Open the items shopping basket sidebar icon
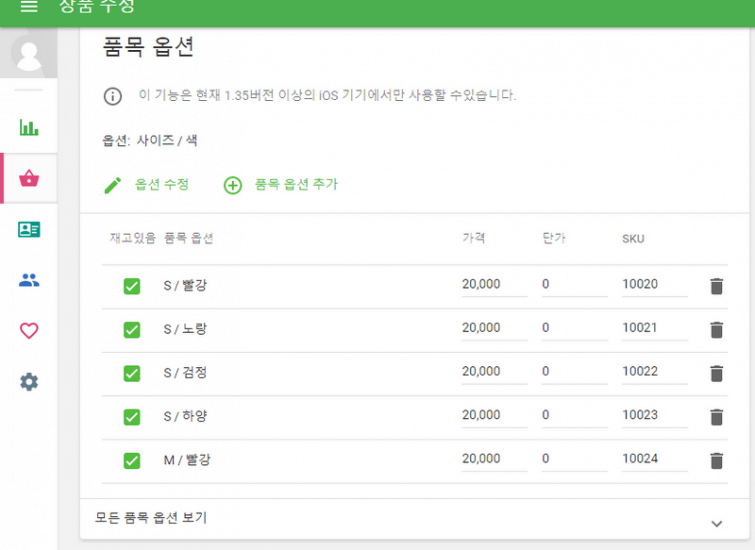This screenshot has width=755, height=550. [29, 178]
